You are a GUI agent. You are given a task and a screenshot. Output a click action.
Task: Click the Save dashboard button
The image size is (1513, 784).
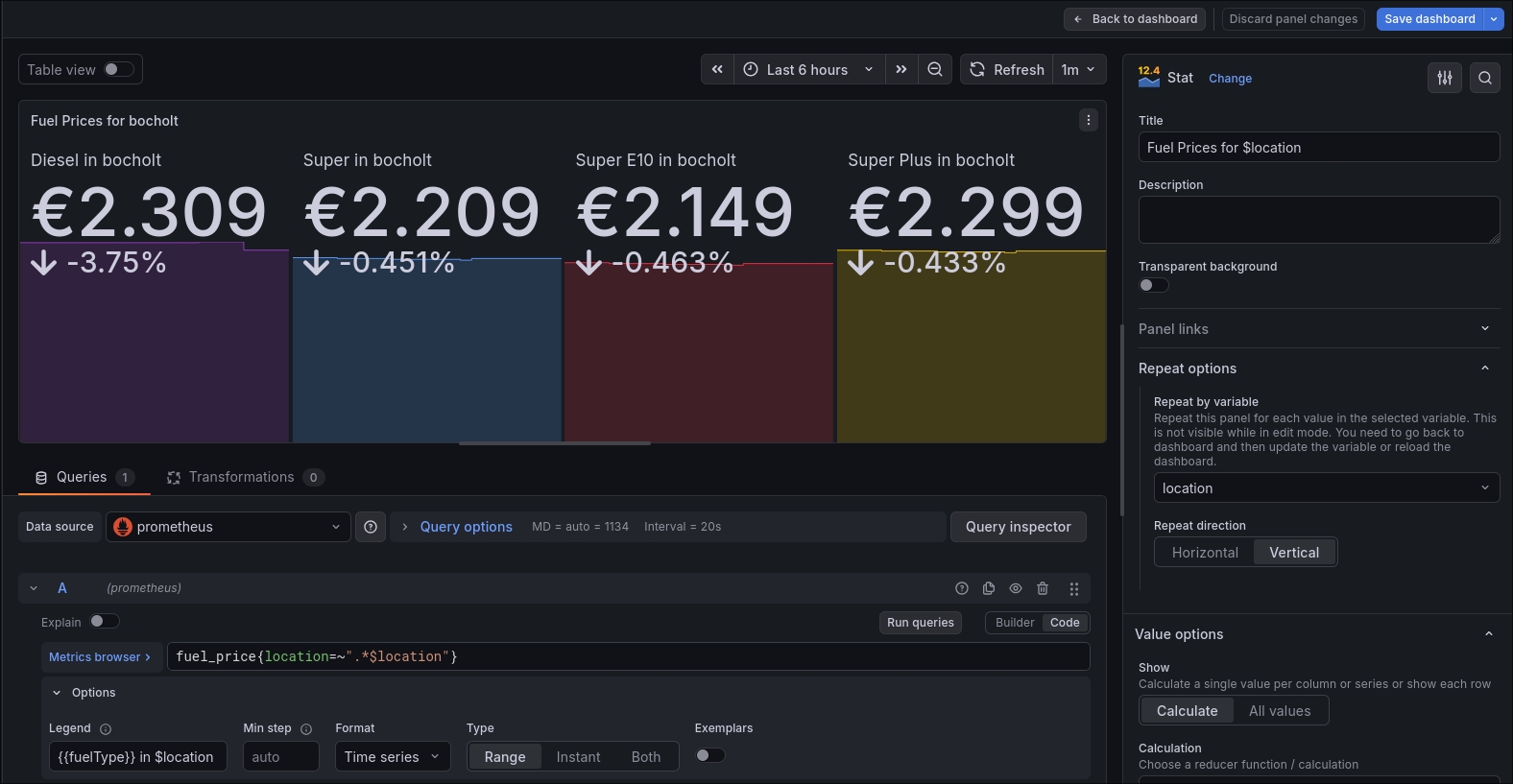[x=1429, y=19]
